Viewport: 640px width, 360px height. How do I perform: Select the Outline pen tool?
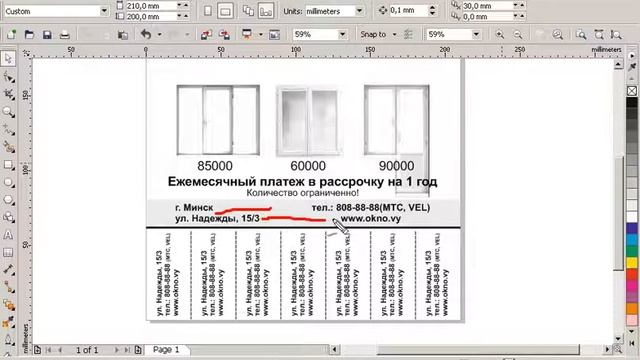(8, 340)
